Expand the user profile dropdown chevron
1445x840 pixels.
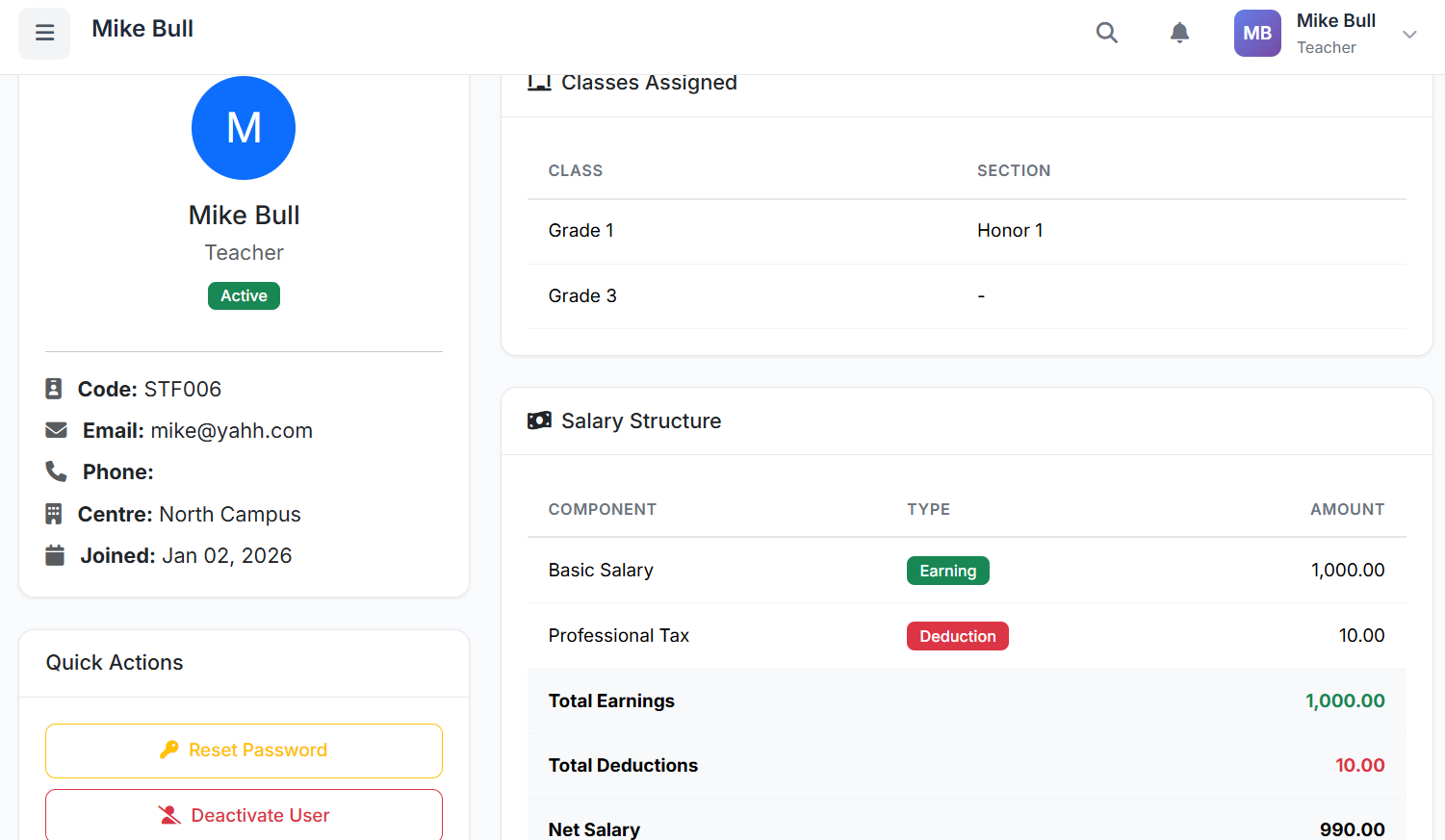click(x=1409, y=35)
